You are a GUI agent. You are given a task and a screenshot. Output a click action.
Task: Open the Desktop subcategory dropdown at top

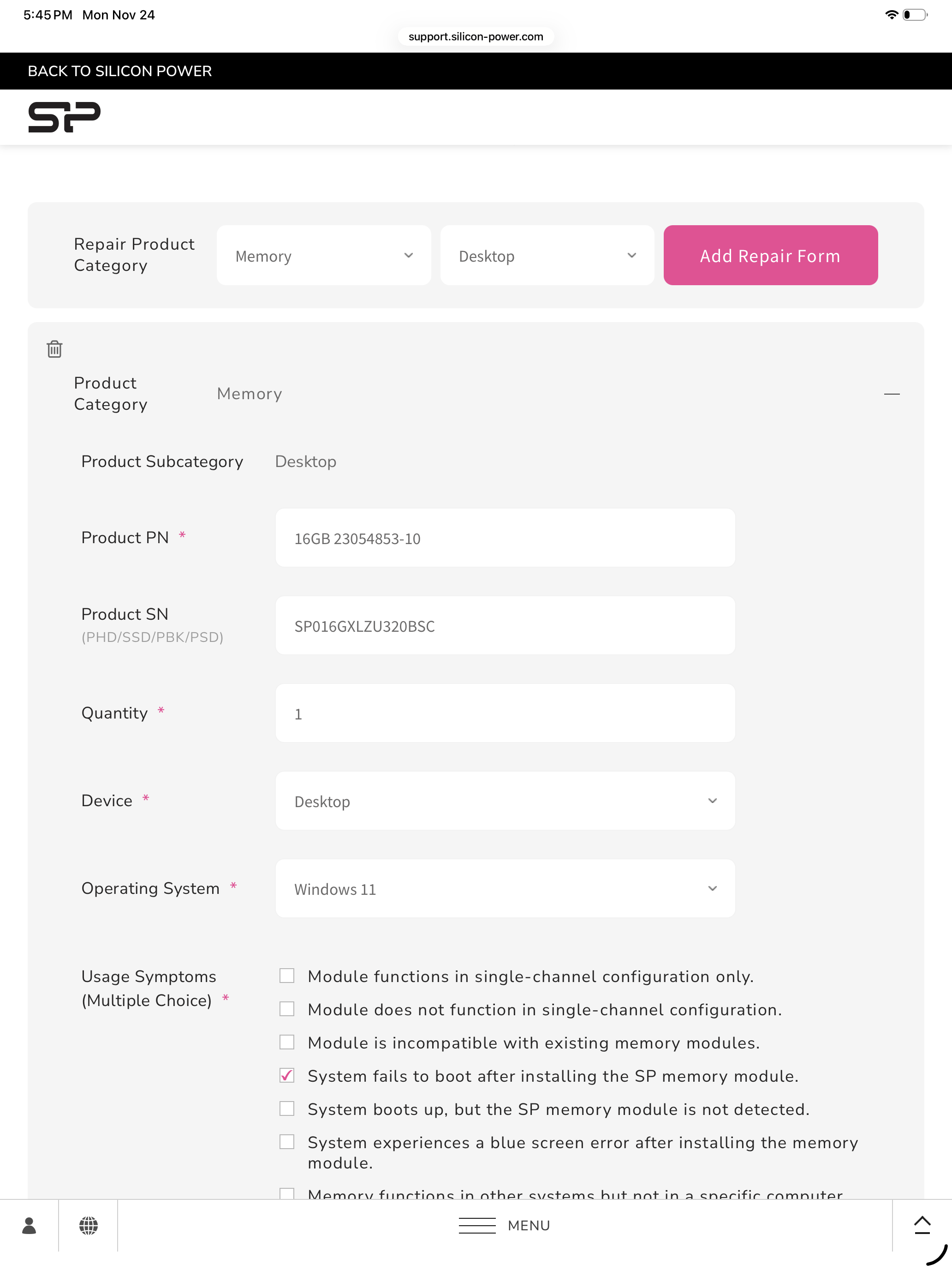[547, 256]
